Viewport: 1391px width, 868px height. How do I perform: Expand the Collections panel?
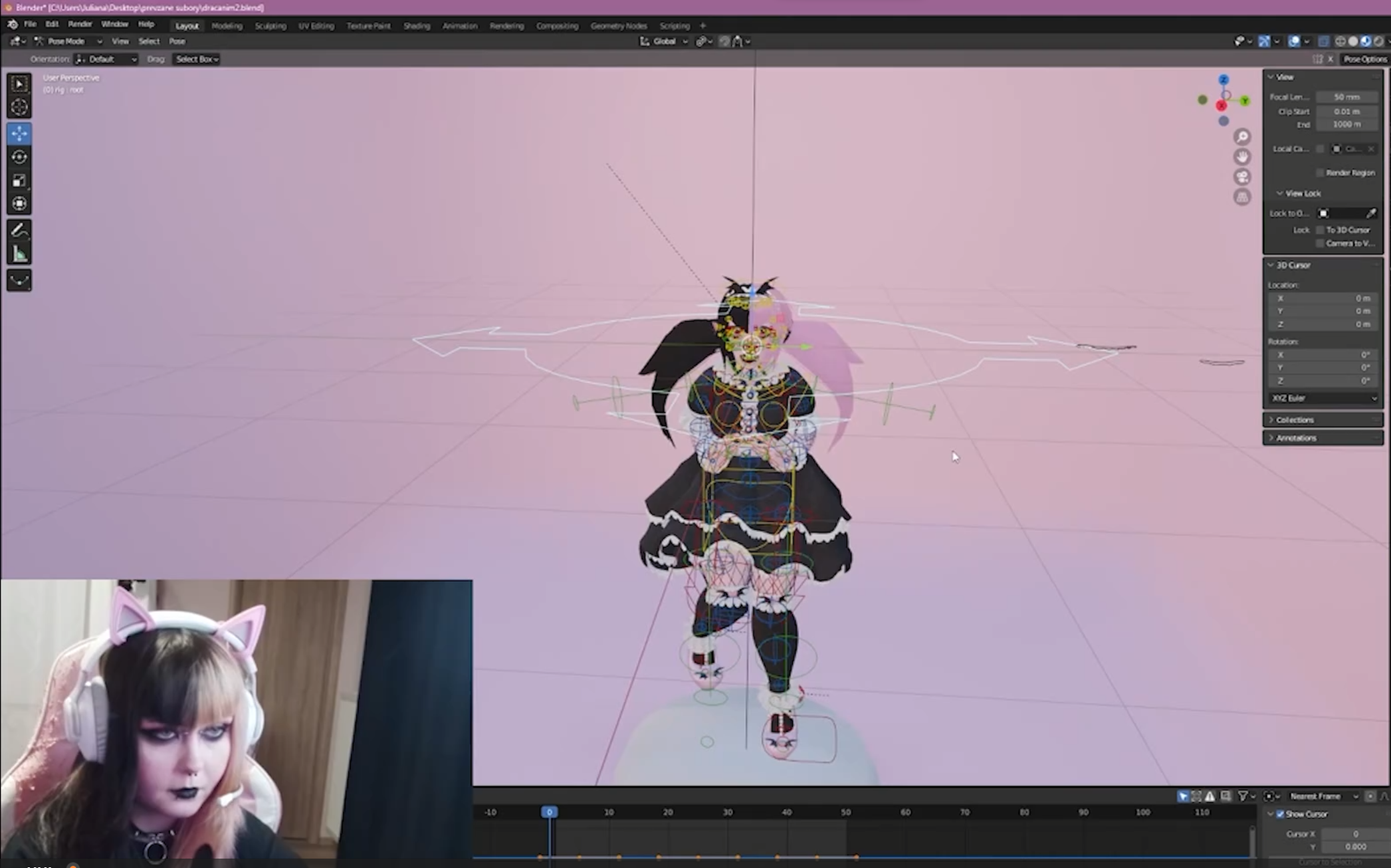[1295, 420]
